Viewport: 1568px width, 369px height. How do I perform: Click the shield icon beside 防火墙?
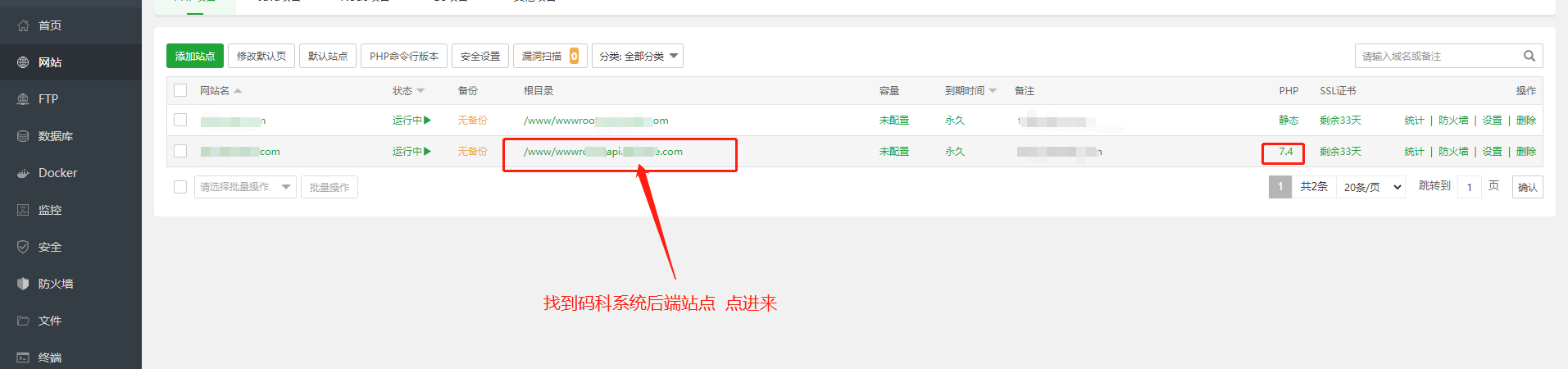coord(23,284)
